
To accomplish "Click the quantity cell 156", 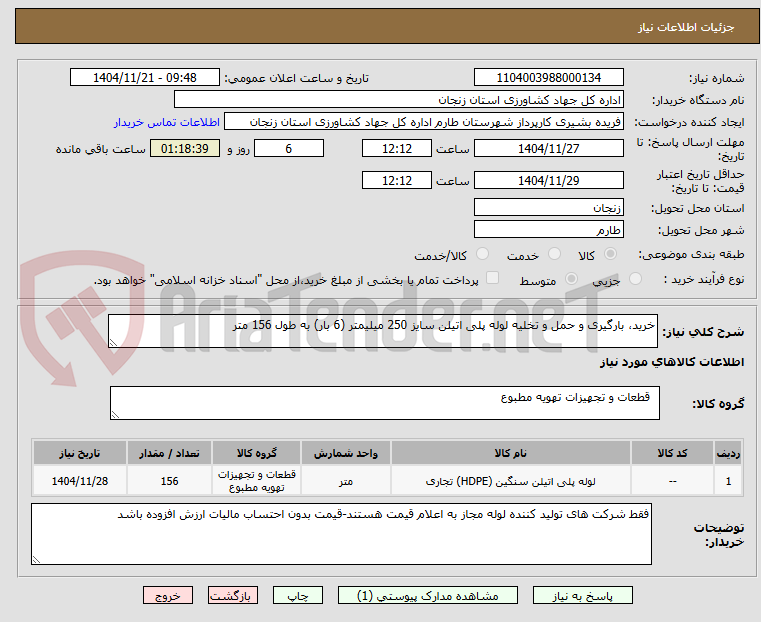I will point(169,481).
